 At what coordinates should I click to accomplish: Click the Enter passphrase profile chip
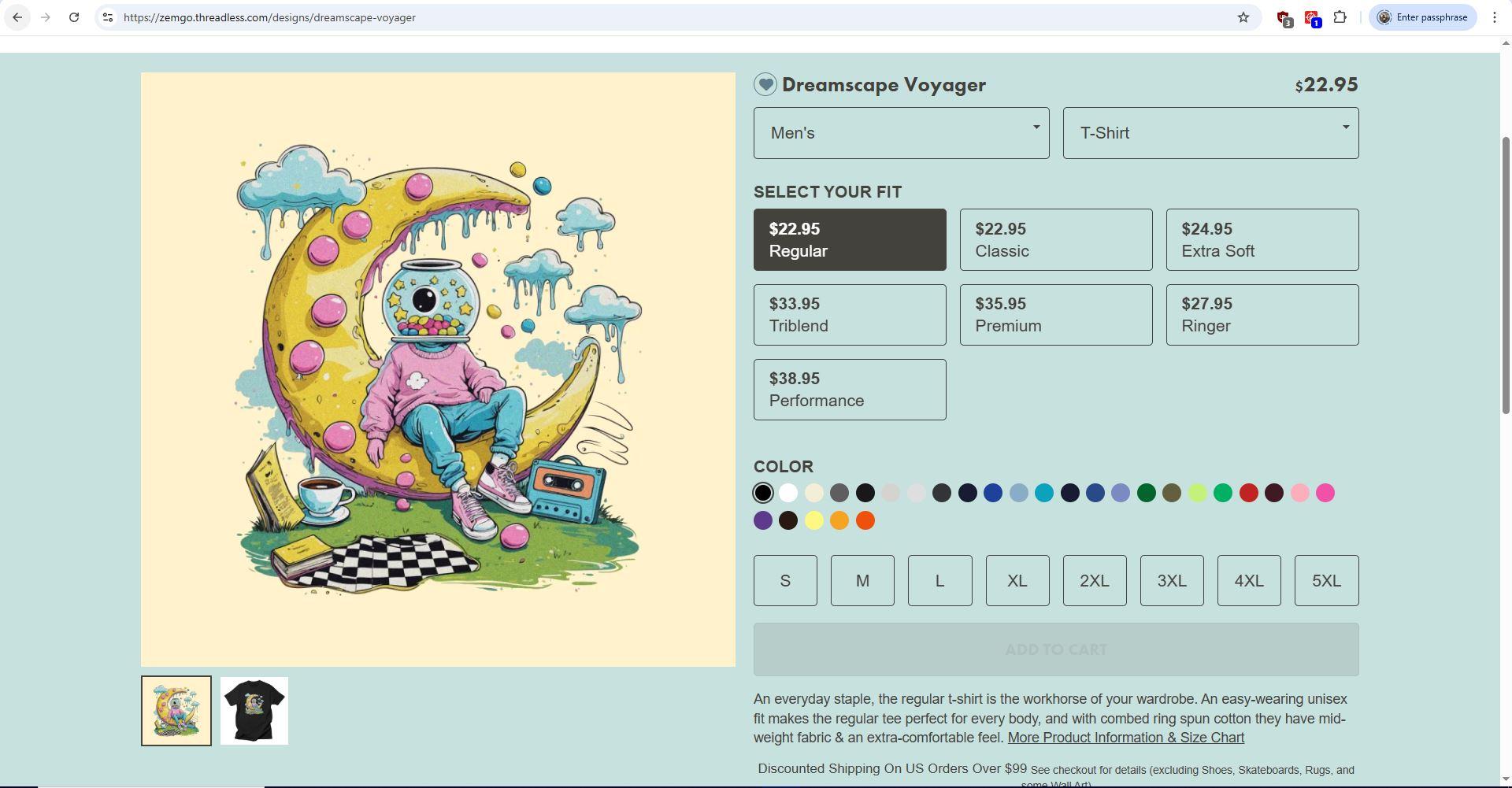tap(1422, 17)
